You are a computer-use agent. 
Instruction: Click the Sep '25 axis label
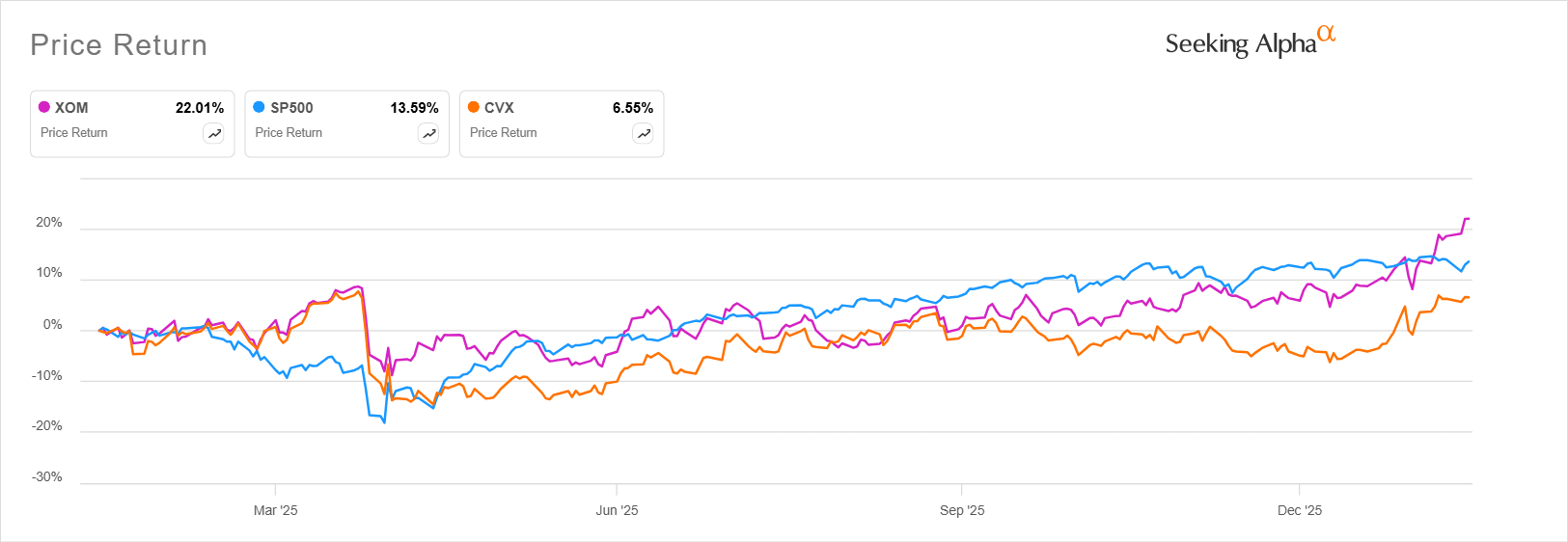[x=962, y=510]
